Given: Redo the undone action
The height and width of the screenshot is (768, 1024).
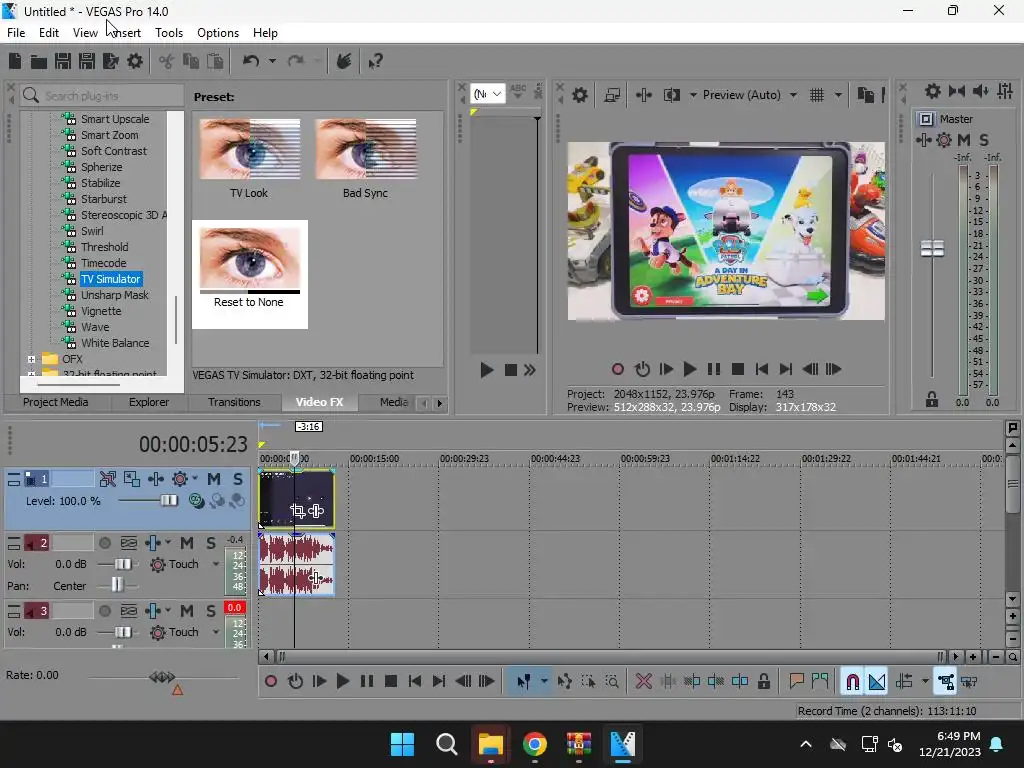Looking at the screenshot, I should coord(296,61).
